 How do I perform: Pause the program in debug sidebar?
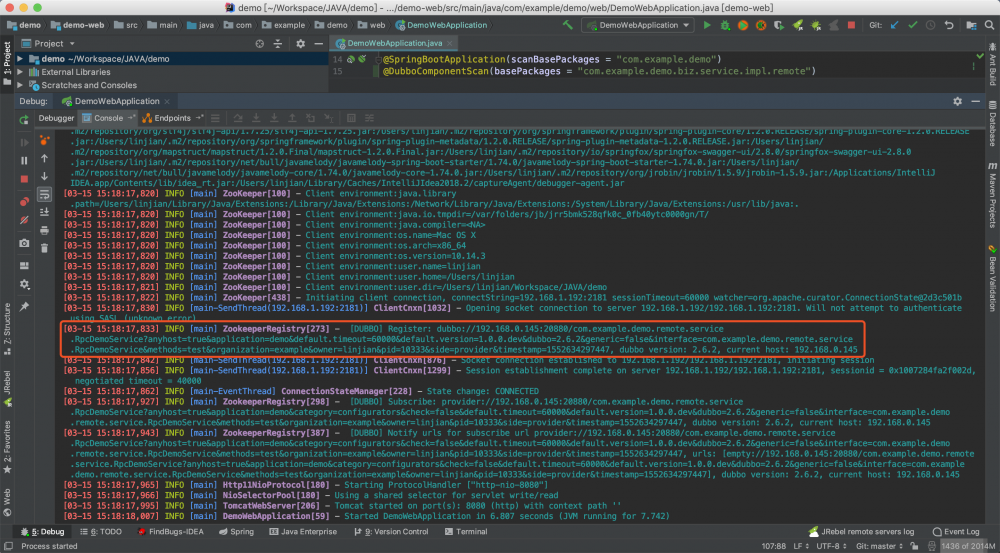pyautogui.click(x=24, y=160)
